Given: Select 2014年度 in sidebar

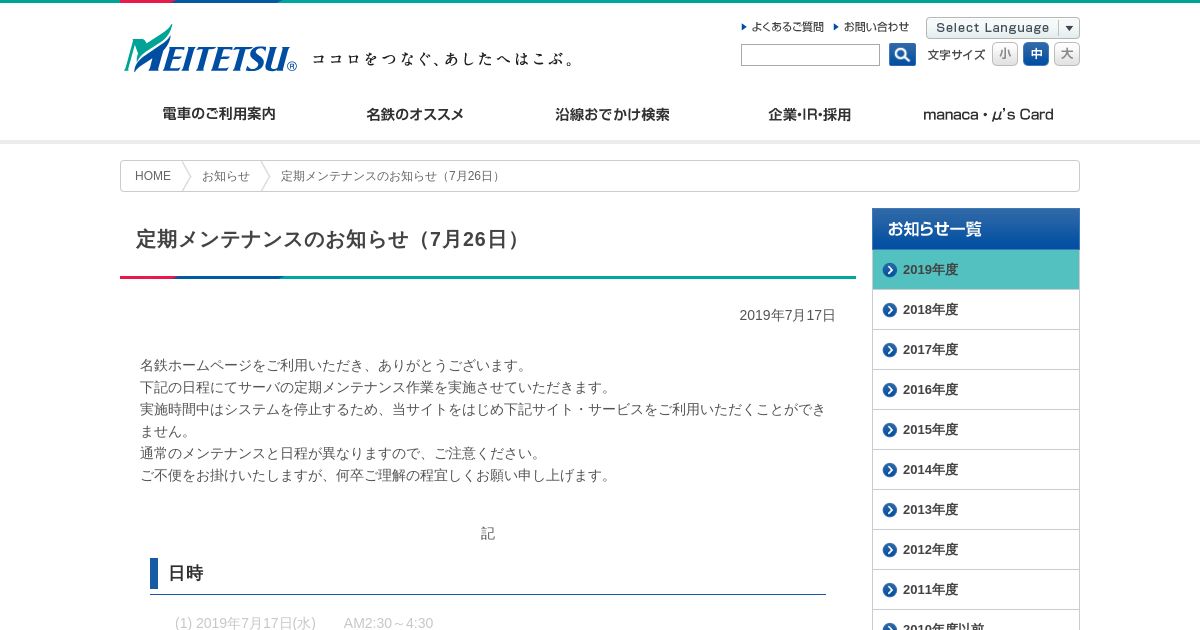Looking at the screenshot, I should click(x=976, y=470).
